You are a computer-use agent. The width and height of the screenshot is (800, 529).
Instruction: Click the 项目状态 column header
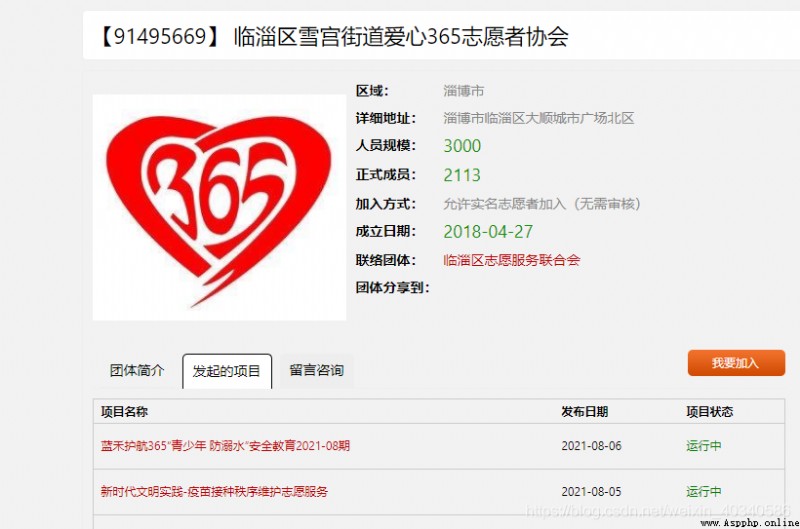(x=710, y=412)
